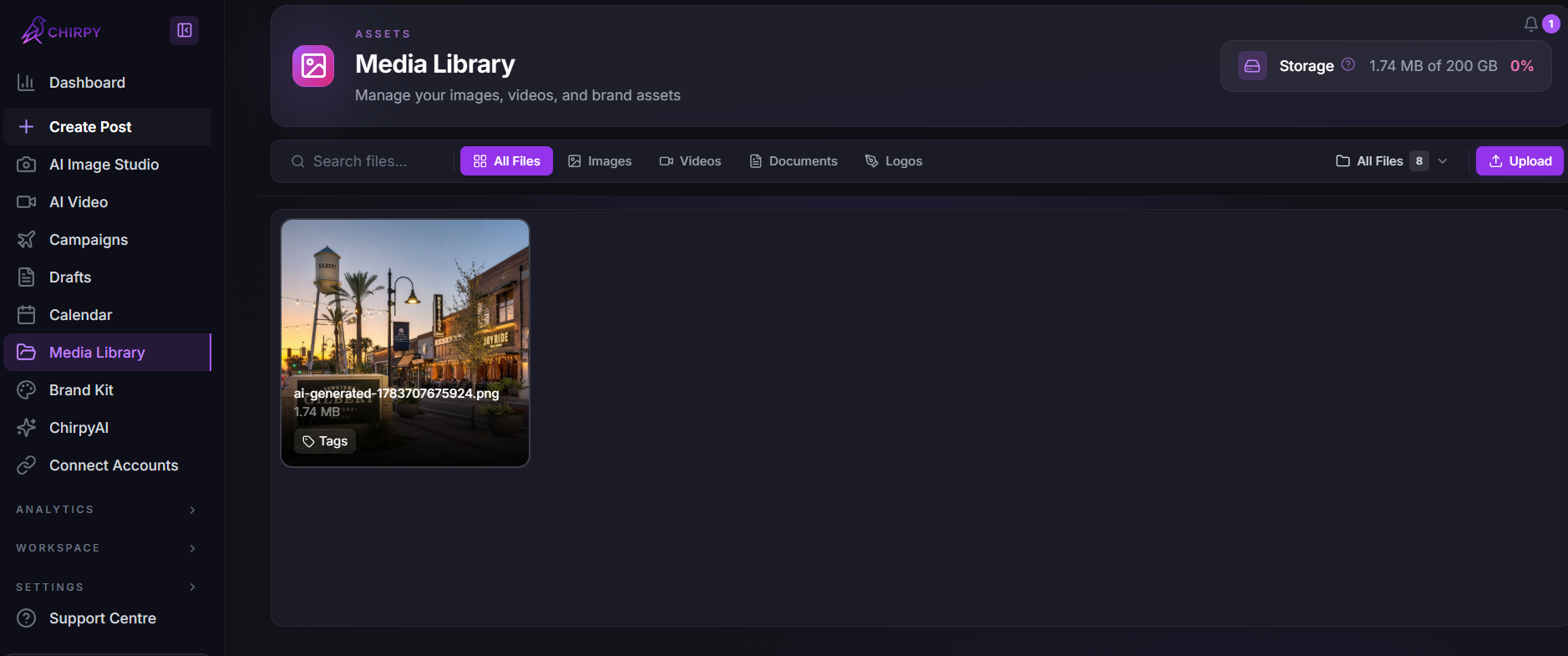Filter by Videos tab

click(690, 161)
